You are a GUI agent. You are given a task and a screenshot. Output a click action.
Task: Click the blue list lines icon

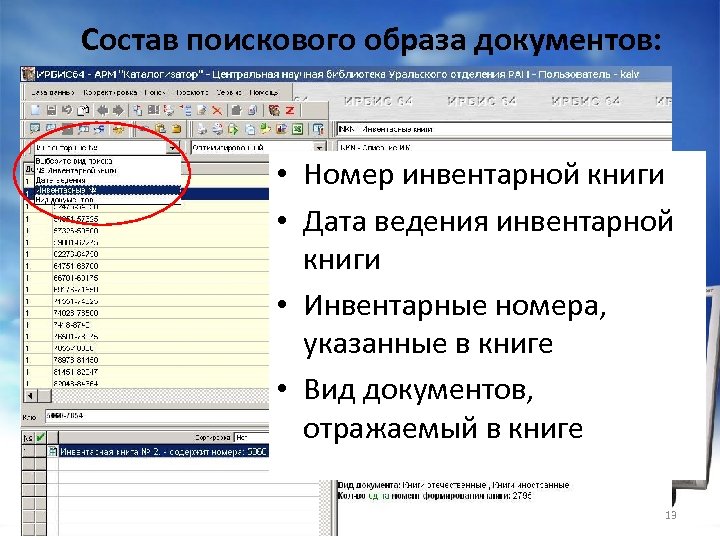186,110
